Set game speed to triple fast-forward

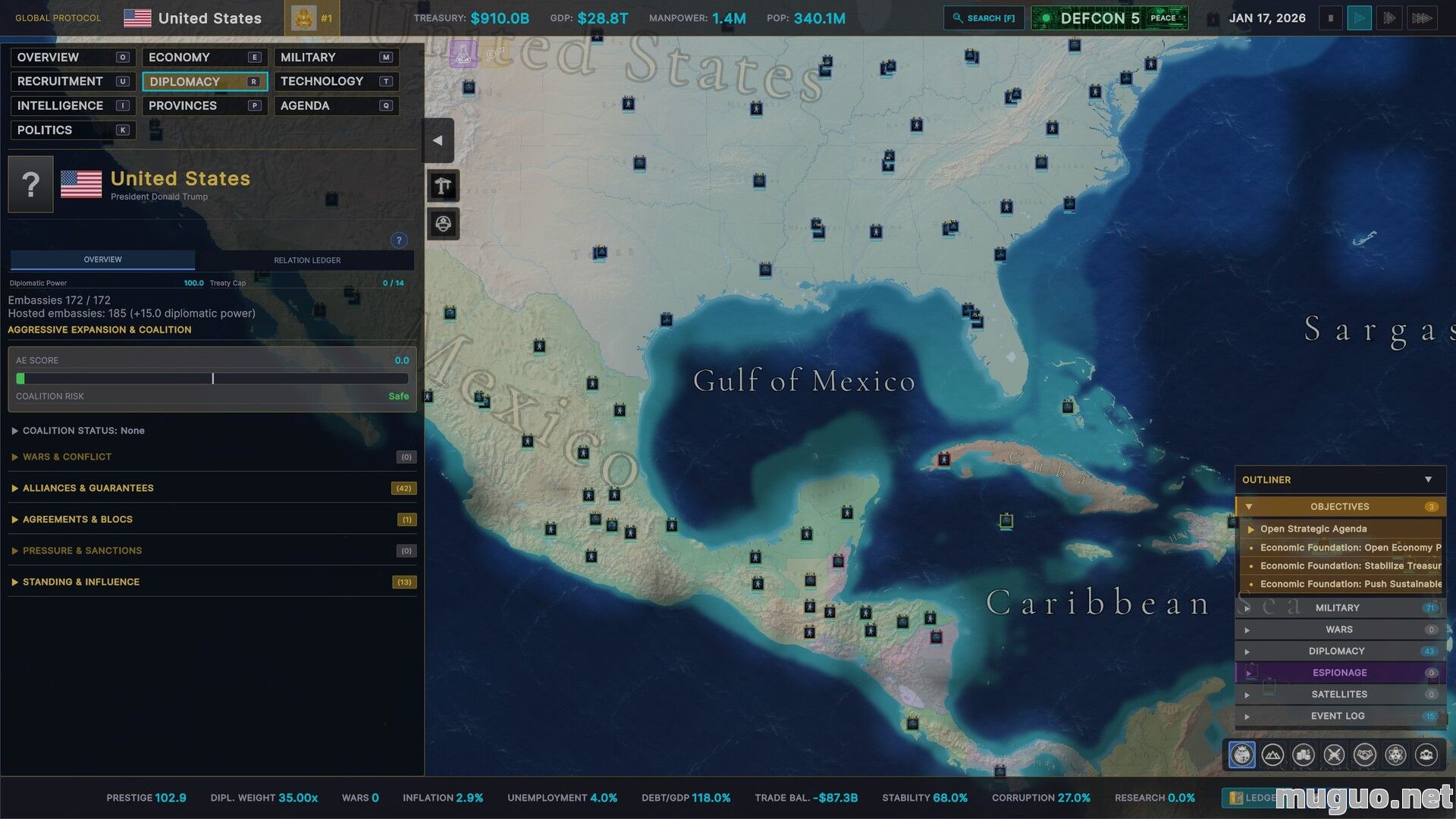tap(1422, 18)
